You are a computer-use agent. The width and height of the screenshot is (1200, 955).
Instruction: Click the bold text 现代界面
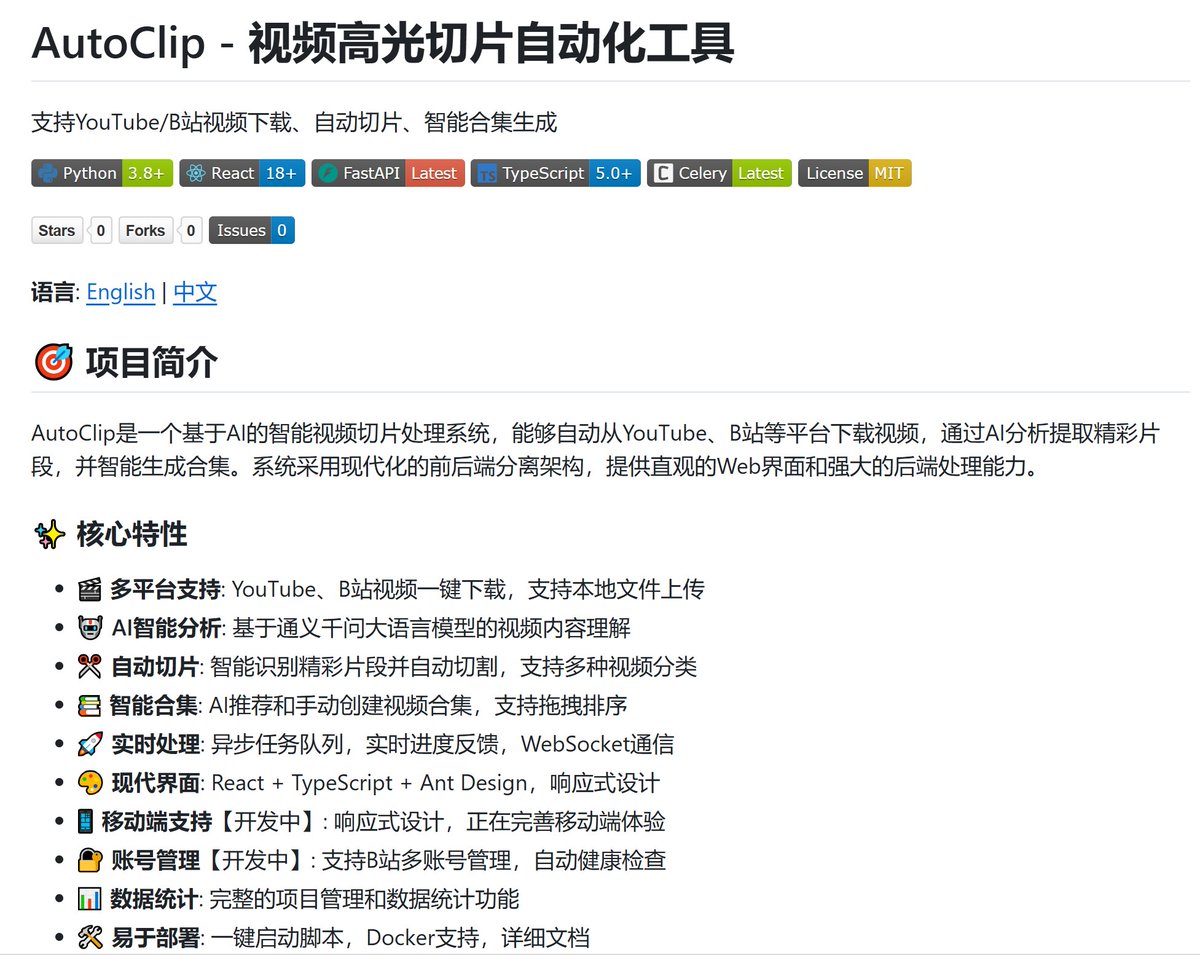pos(155,783)
